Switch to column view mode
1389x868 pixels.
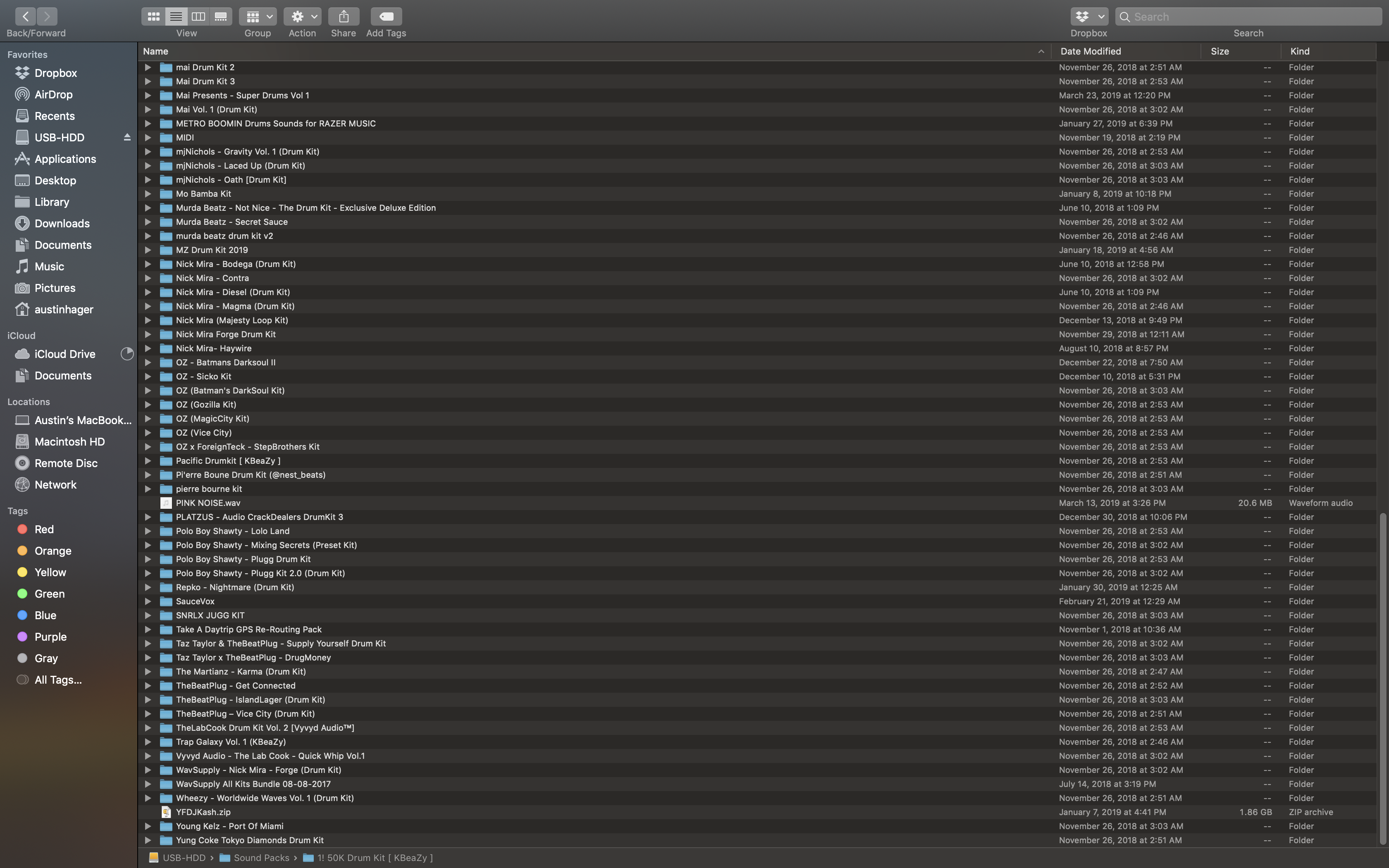coord(198,17)
